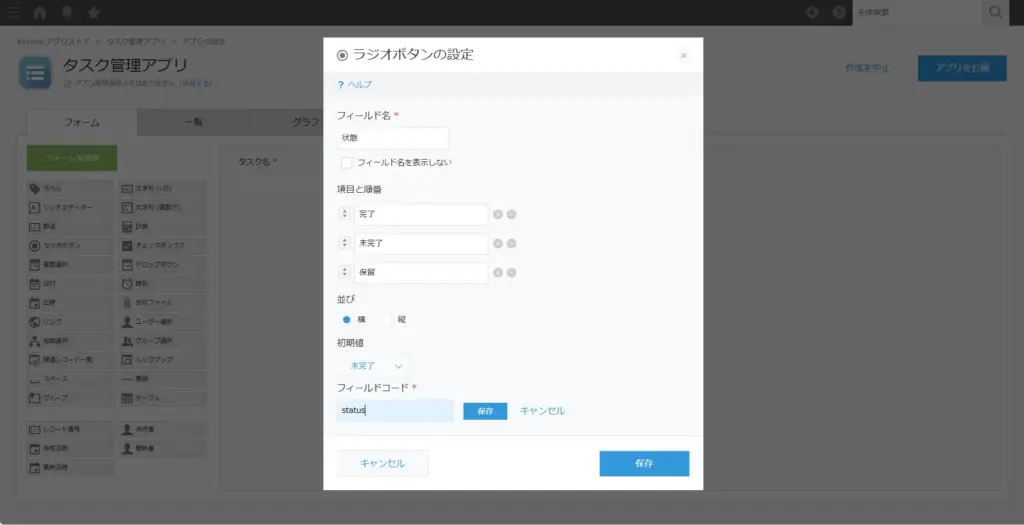The image size is (1024, 525).
Task: Click reorder handle for 未完了 item
Action: coord(345,243)
